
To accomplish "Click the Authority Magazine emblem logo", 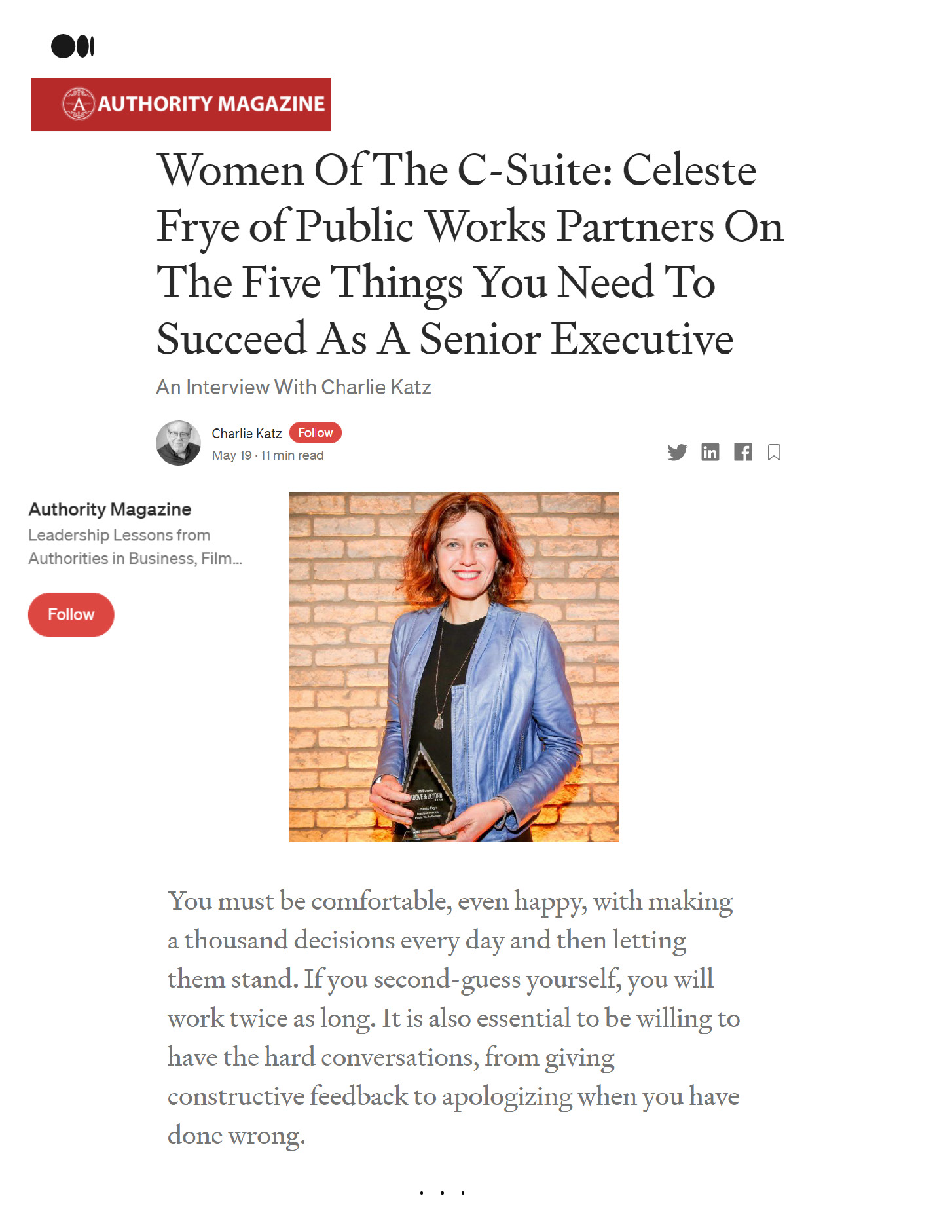I will pos(79,104).
